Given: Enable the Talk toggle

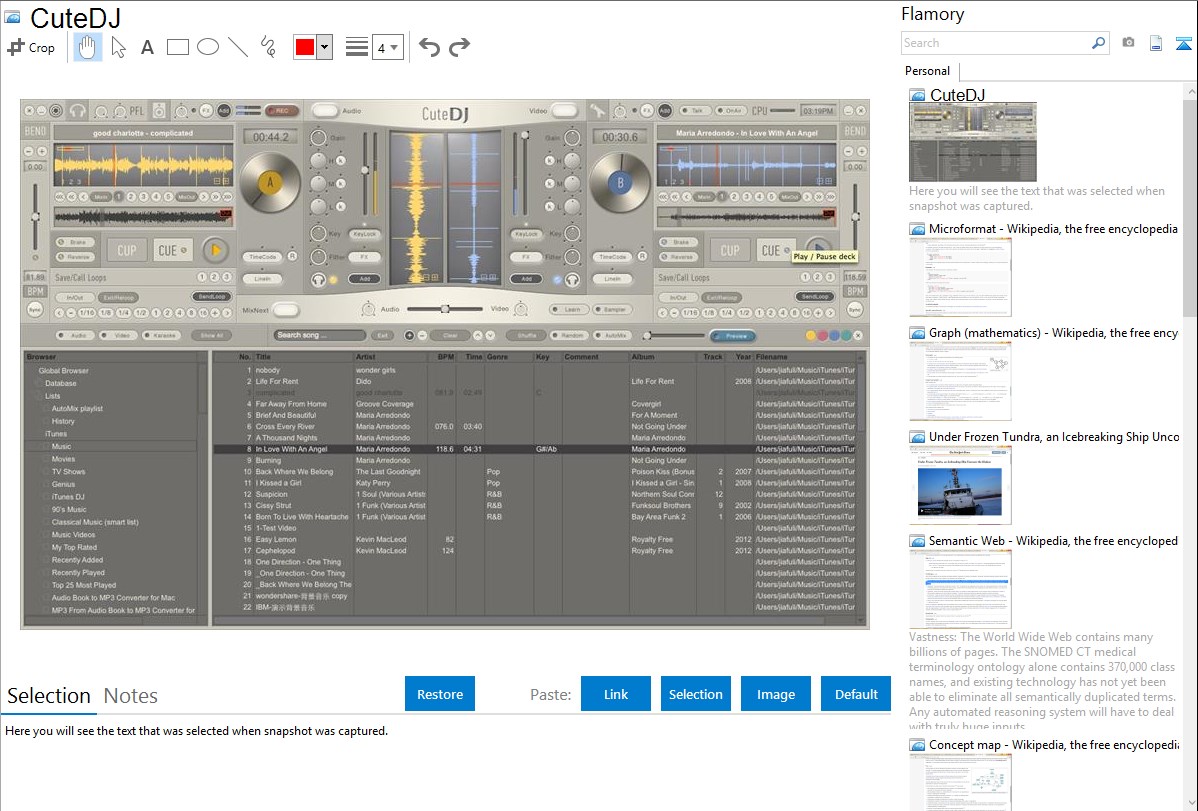Looking at the screenshot, I should click(693, 111).
